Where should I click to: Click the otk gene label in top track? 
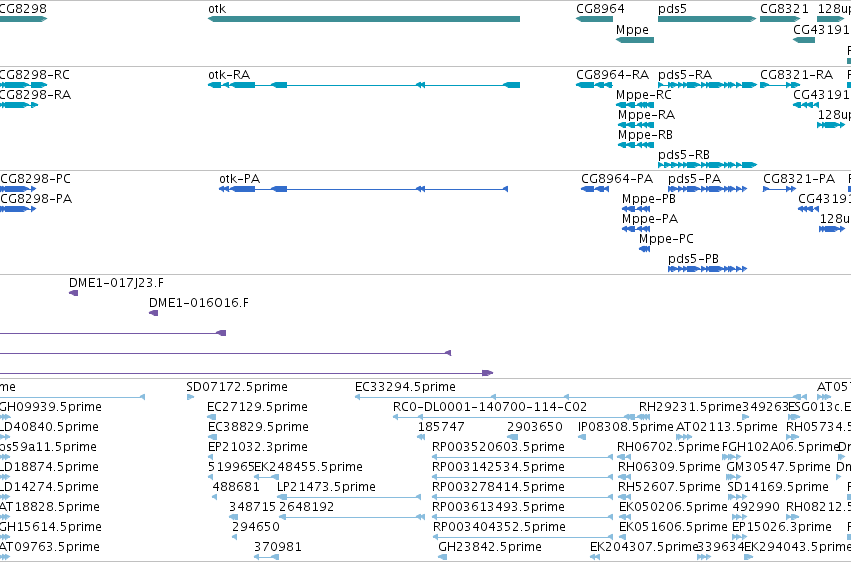coord(217,9)
